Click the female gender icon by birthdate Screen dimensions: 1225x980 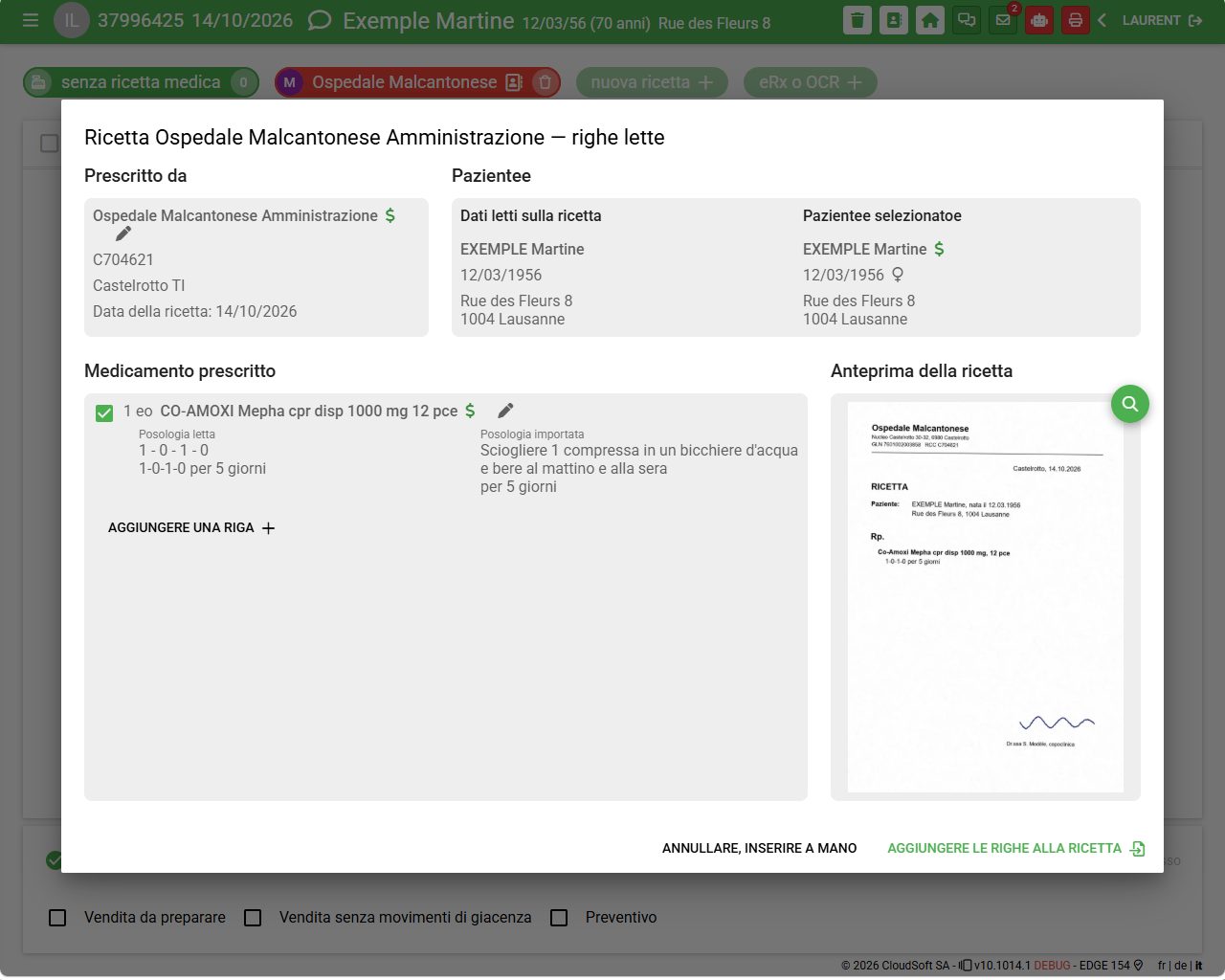[x=898, y=275]
